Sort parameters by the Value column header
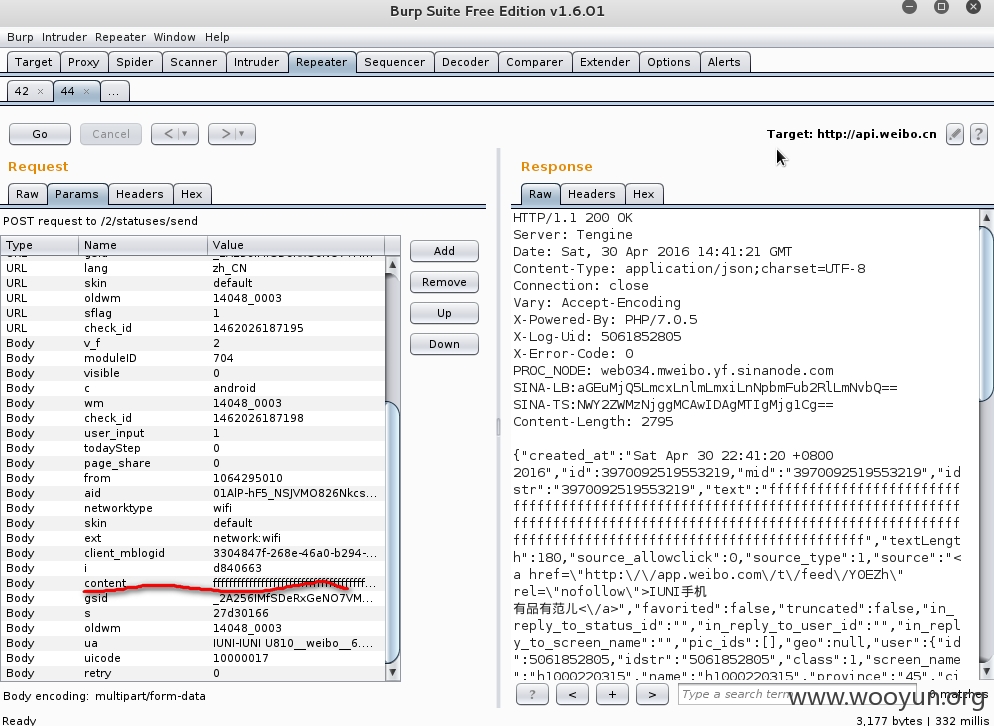The image size is (994, 726). (x=295, y=245)
